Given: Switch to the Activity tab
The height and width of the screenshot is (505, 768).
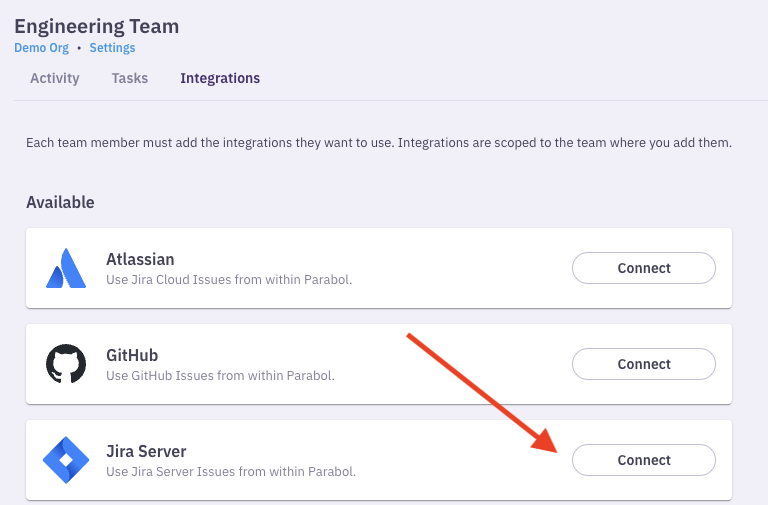Looking at the screenshot, I should (55, 78).
